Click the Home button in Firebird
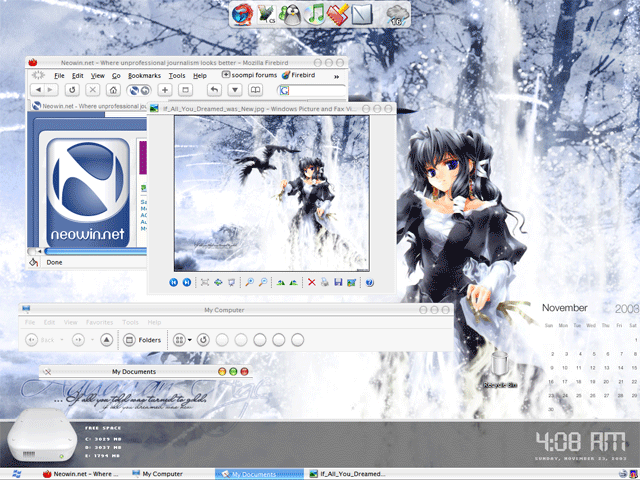This screenshot has width=640, height=480. tap(115, 90)
